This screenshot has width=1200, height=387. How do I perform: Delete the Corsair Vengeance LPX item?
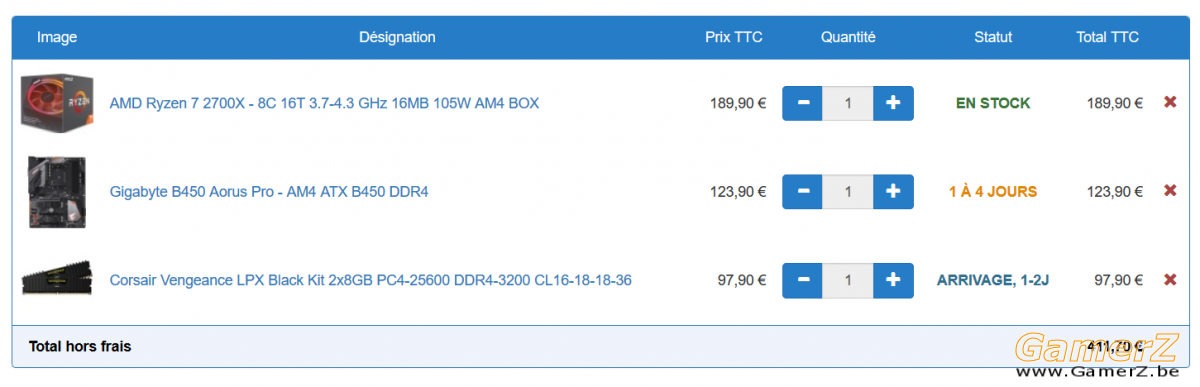coord(1170,280)
